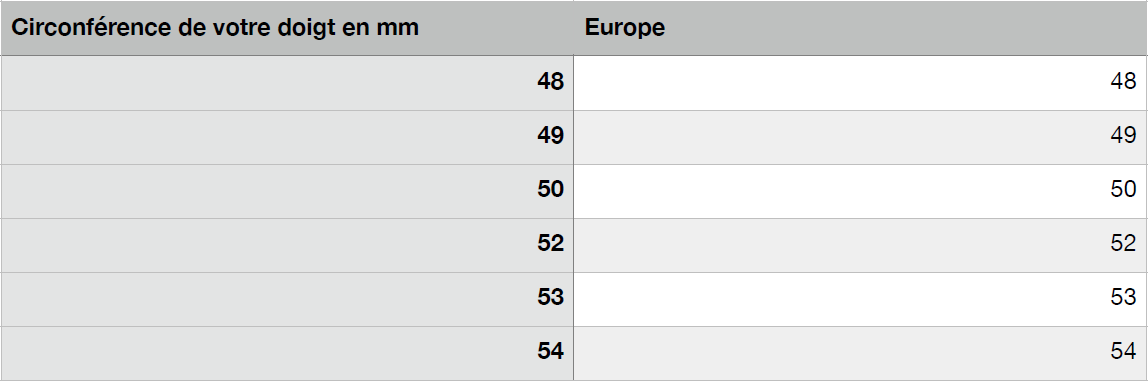
Task: Select the bold 54 circumference cell
Action: pyautogui.click(x=287, y=353)
